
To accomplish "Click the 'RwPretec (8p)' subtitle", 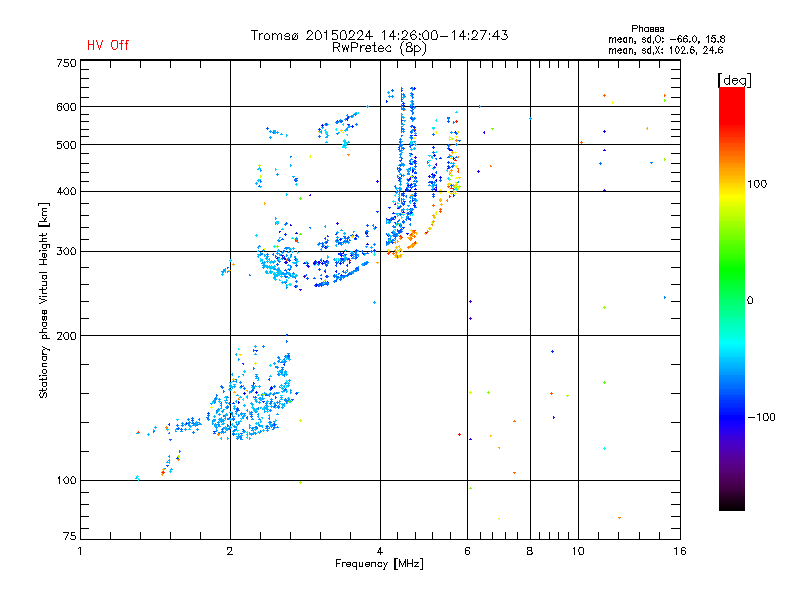I will pyautogui.click(x=379, y=48).
